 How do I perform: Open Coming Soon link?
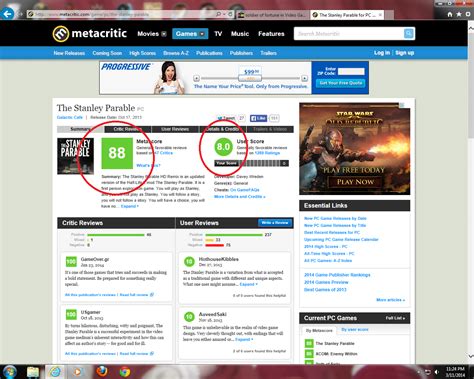[x=107, y=53]
